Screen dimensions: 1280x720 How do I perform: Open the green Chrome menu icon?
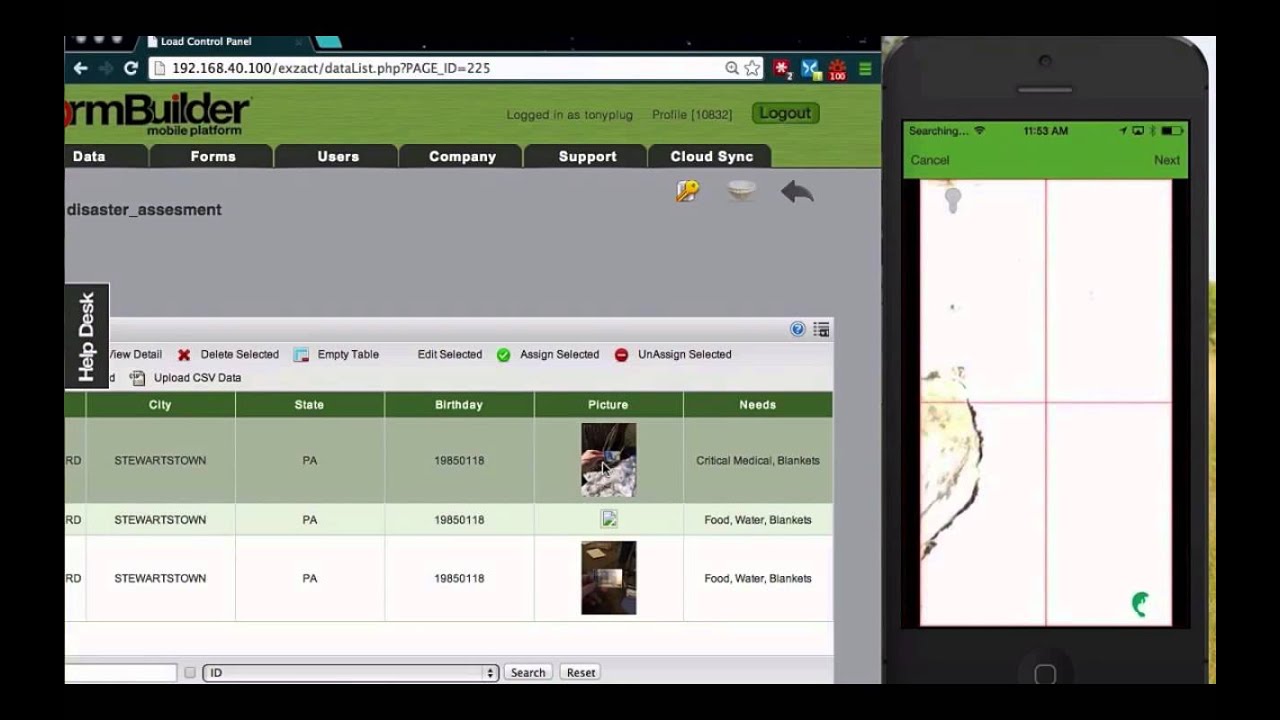[865, 68]
